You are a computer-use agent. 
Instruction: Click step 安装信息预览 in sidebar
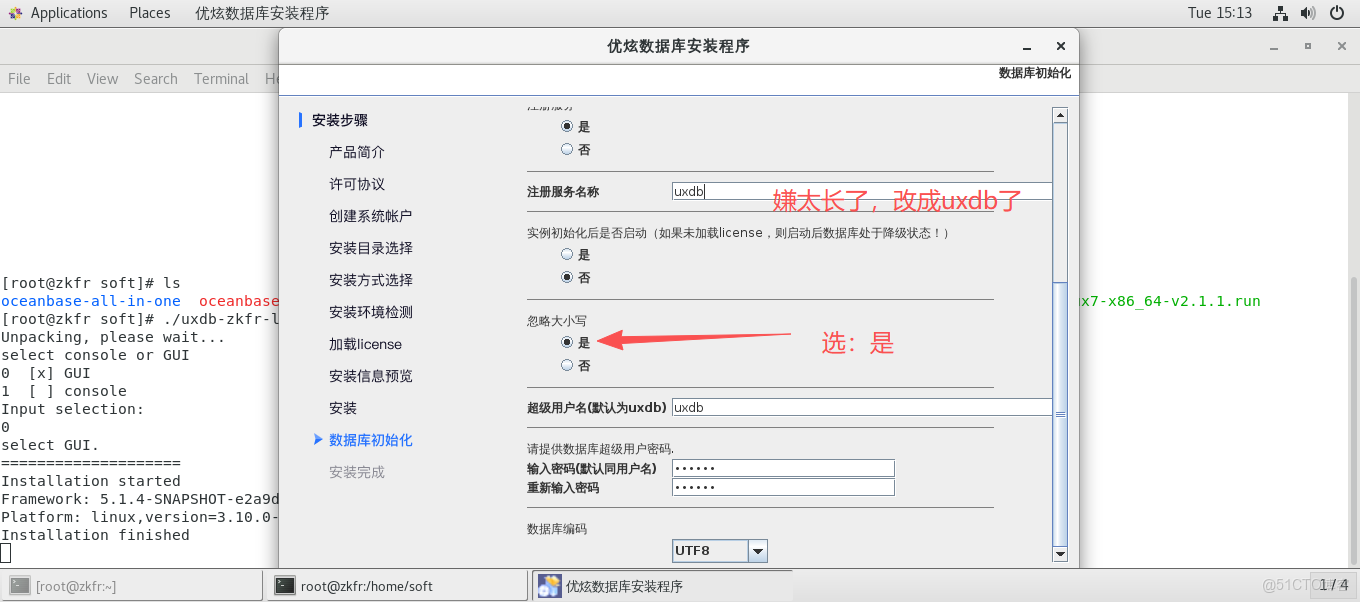(x=371, y=376)
